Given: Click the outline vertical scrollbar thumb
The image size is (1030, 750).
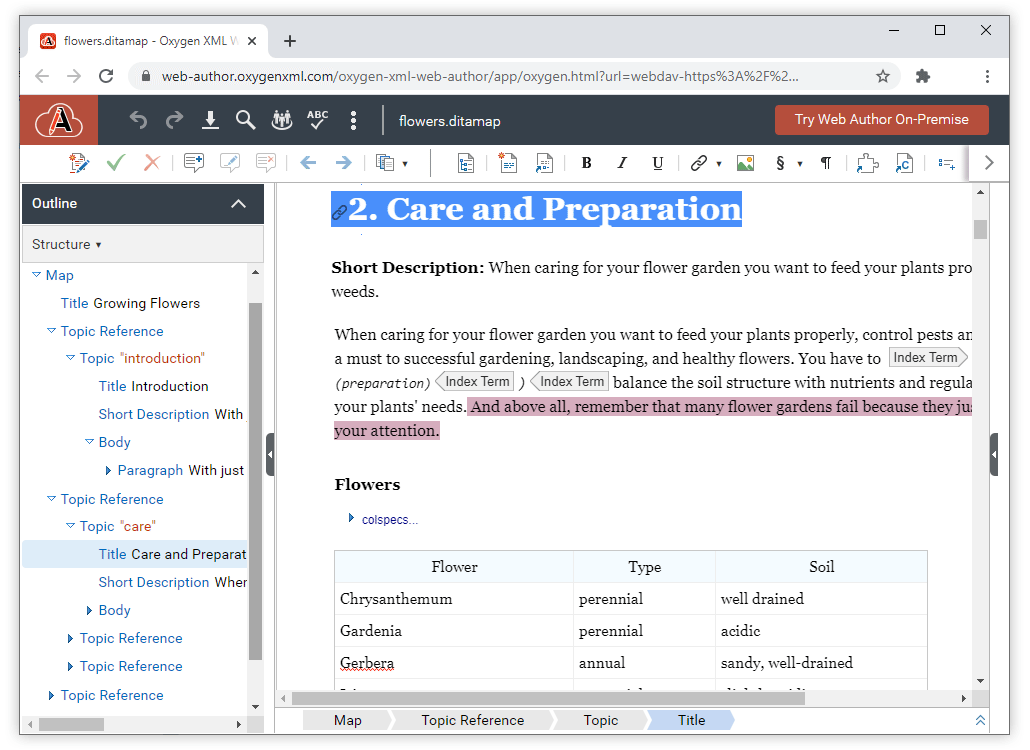Looking at the screenshot, I should [x=255, y=481].
